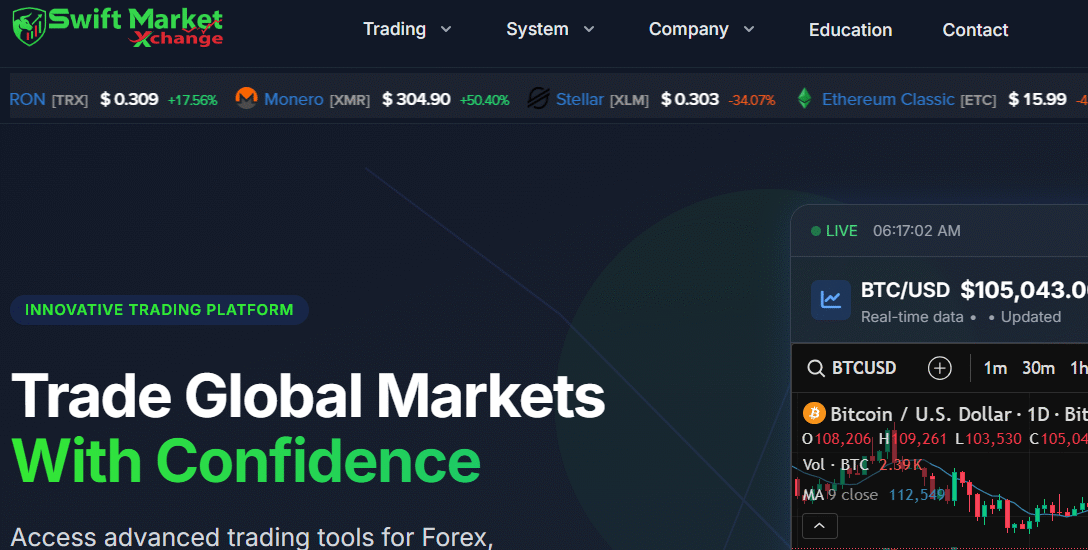Open symbol search magnifier beside BTCUSD
This screenshot has width=1088, height=550.
coord(816,368)
